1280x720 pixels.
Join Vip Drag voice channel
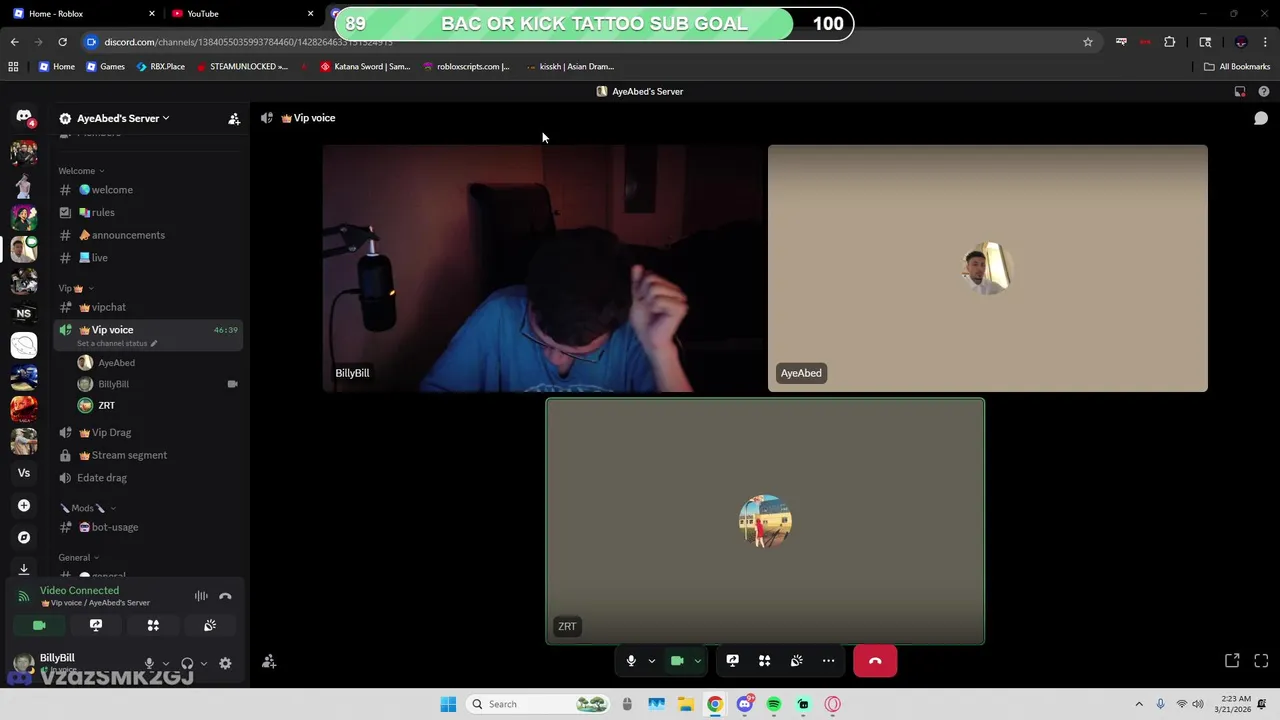coord(148,432)
